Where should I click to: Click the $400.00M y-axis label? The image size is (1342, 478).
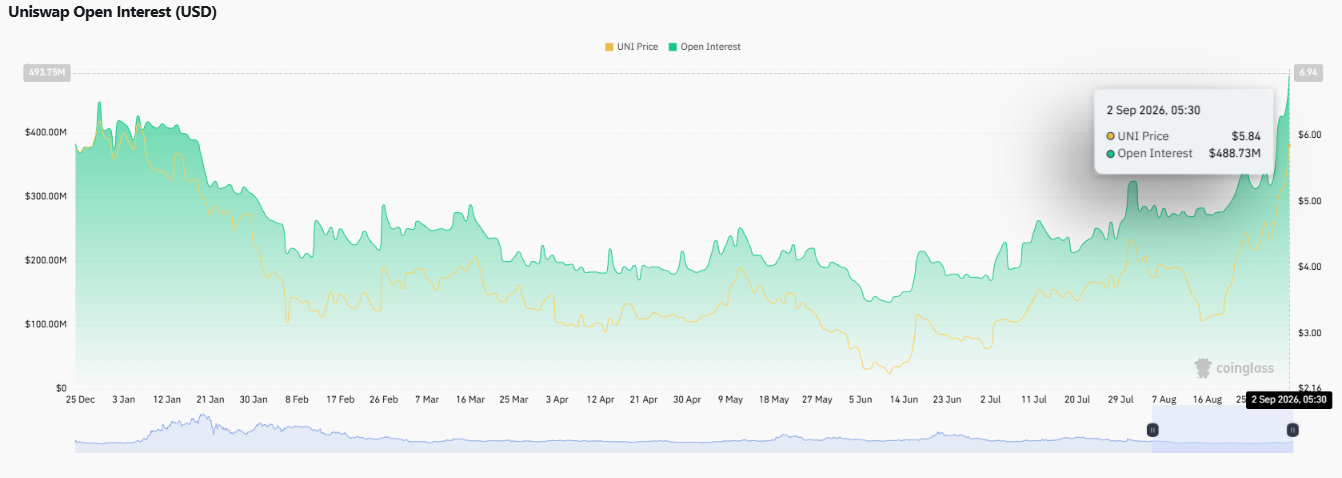click(x=46, y=132)
